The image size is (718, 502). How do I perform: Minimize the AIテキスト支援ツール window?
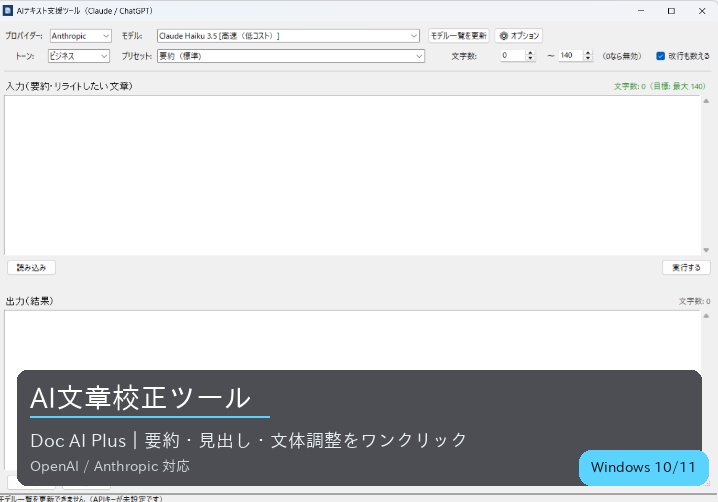(641, 11)
